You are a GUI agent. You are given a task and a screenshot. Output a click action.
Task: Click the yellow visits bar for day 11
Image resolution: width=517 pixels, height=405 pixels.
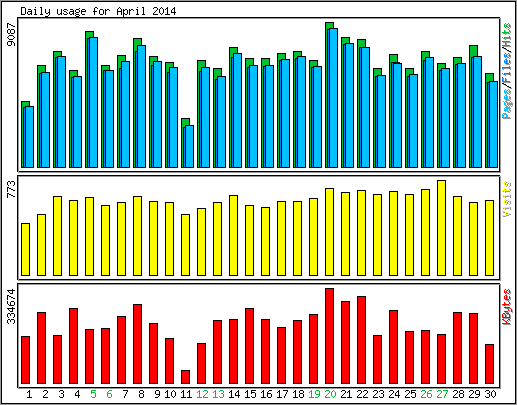click(x=185, y=245)
